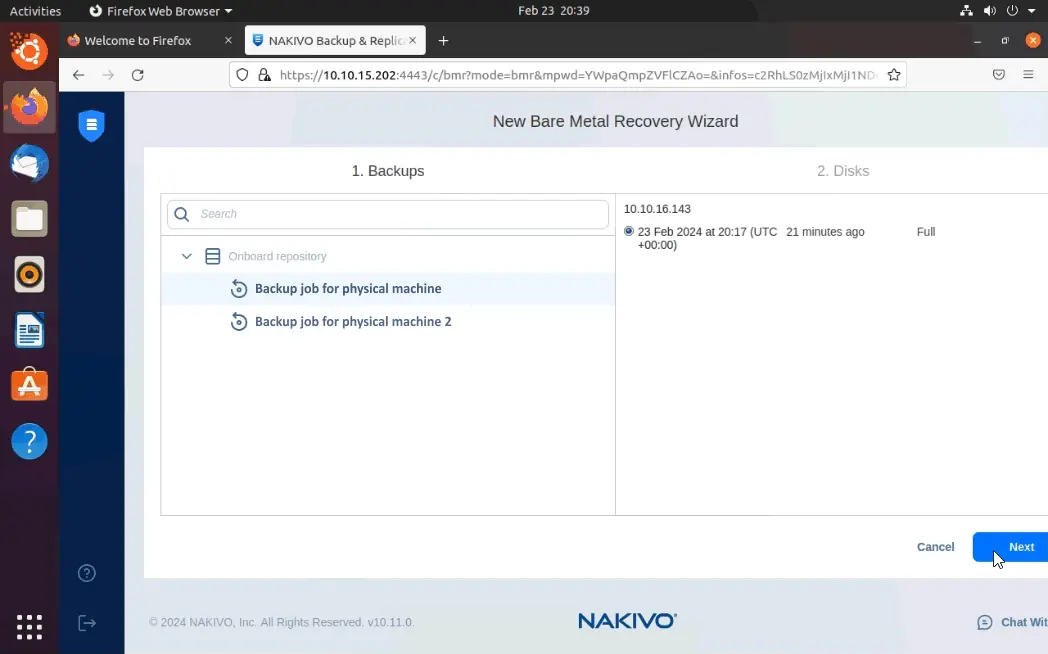Screen dimensions: 1048x654
Task: Open Firefox Pocket save icon
Action: click(999, 75)
